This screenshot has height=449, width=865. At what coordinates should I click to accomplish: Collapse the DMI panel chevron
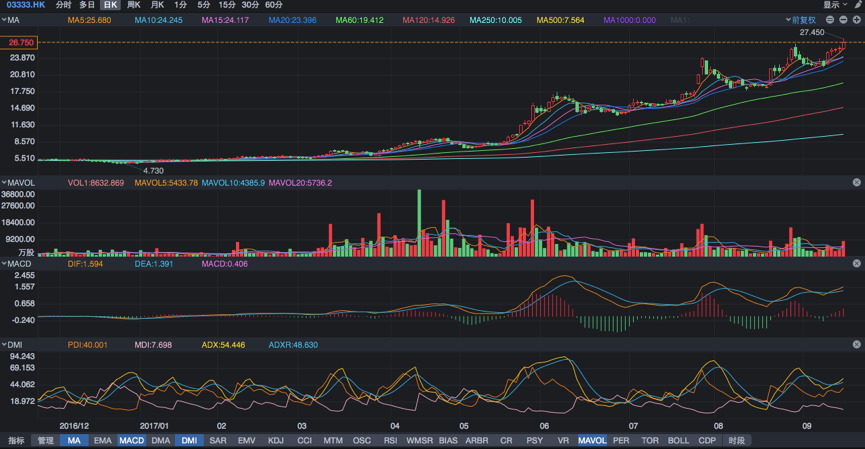(x=4, y=345)
